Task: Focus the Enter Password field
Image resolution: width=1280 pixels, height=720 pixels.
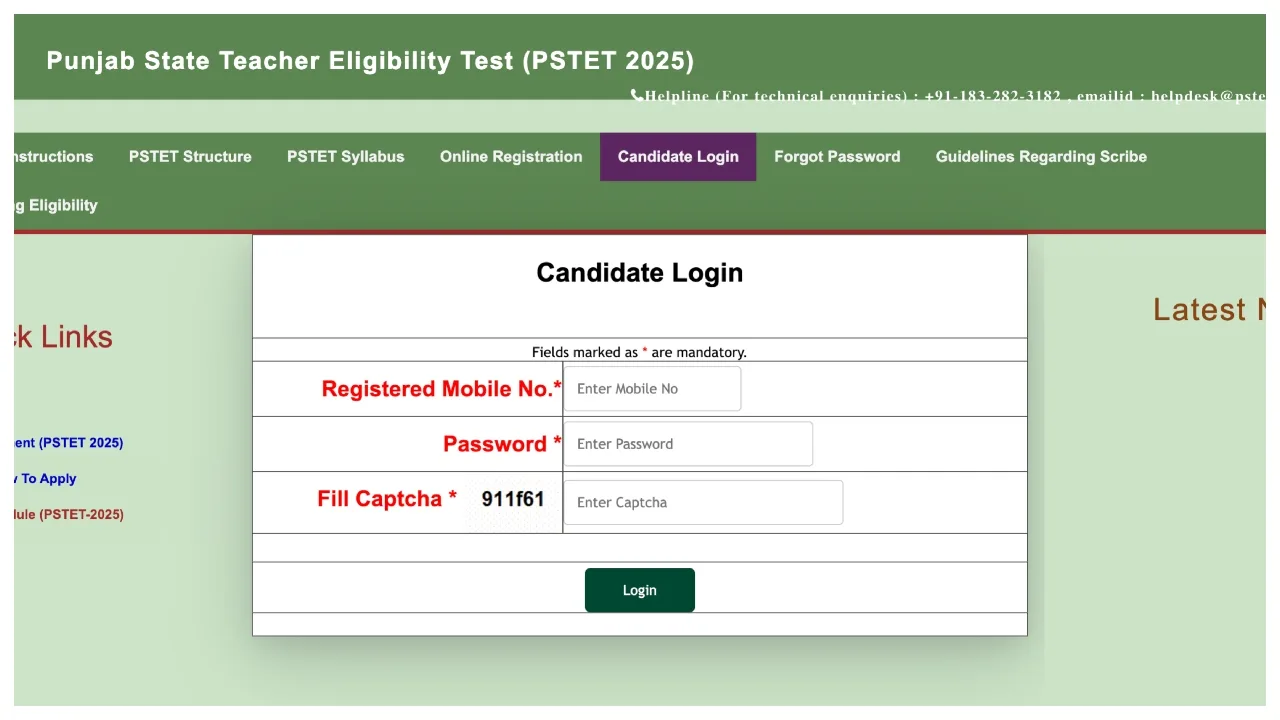Action: [688, 443]
